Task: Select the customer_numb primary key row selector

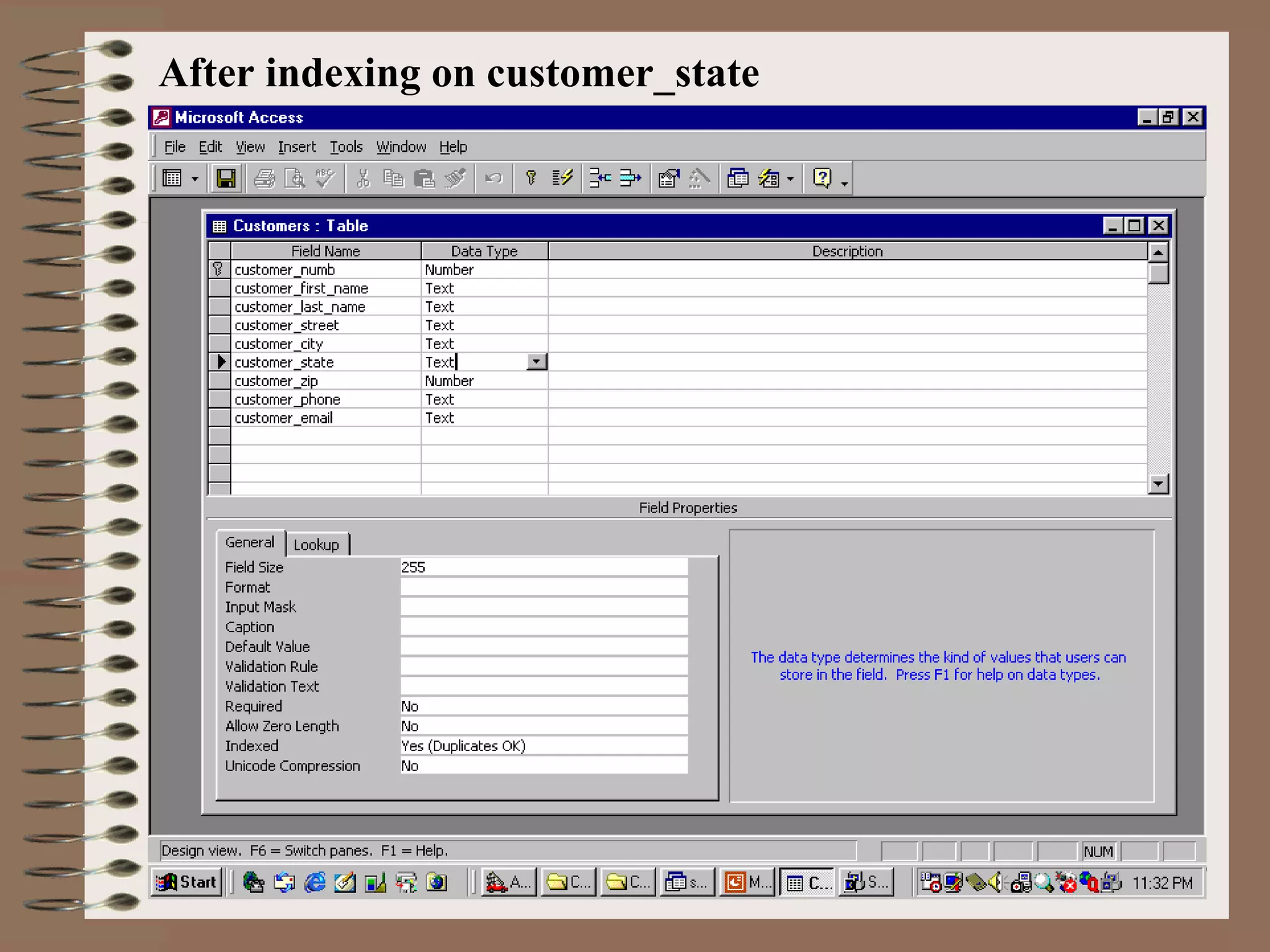Action: [219, 269]
